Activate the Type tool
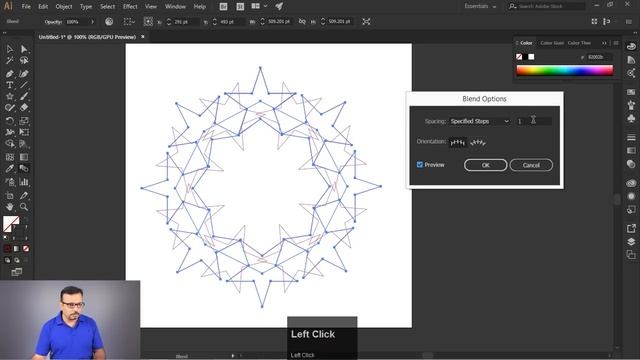The height and width of the screenshot is (360, 640). click(x=9, y=85)
